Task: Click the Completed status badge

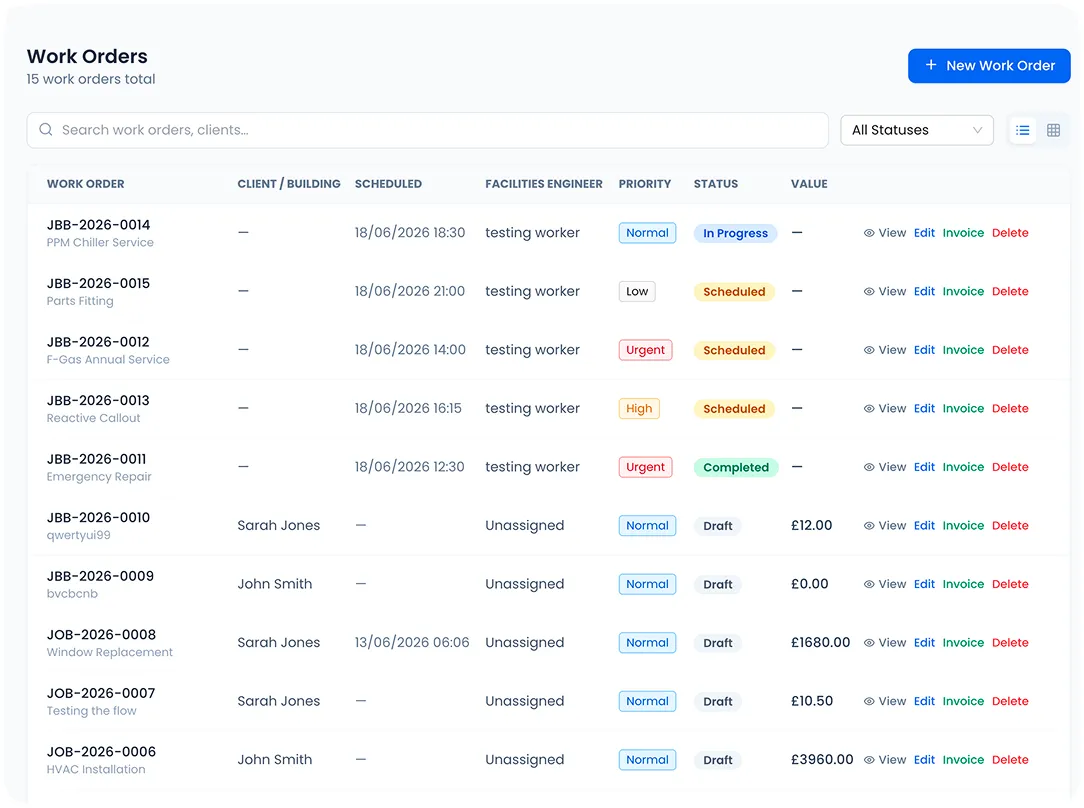Action: tap(736, 467)
